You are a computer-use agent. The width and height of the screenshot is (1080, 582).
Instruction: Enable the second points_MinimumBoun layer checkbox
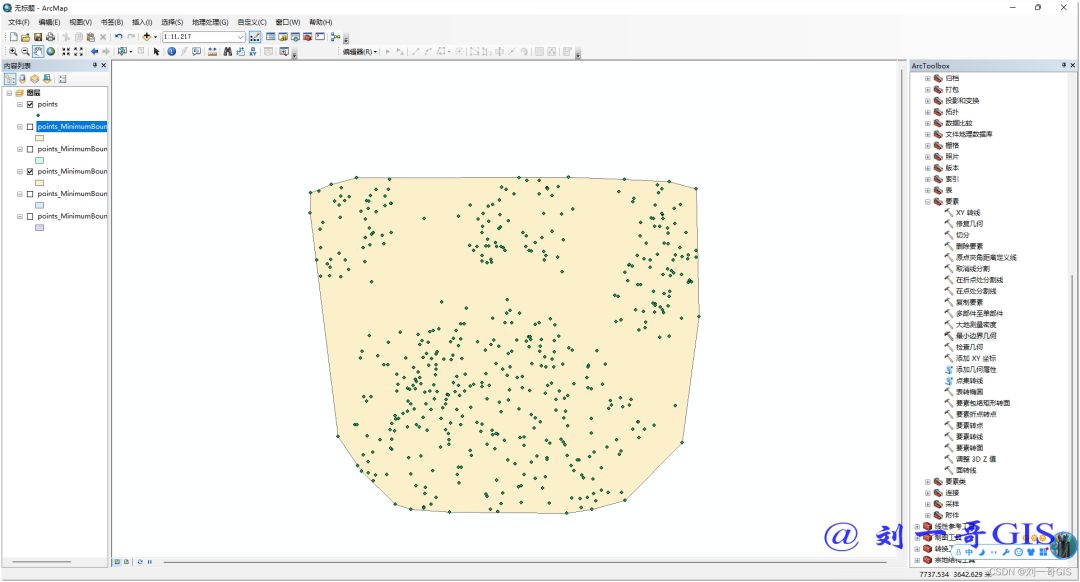point(30,149)
